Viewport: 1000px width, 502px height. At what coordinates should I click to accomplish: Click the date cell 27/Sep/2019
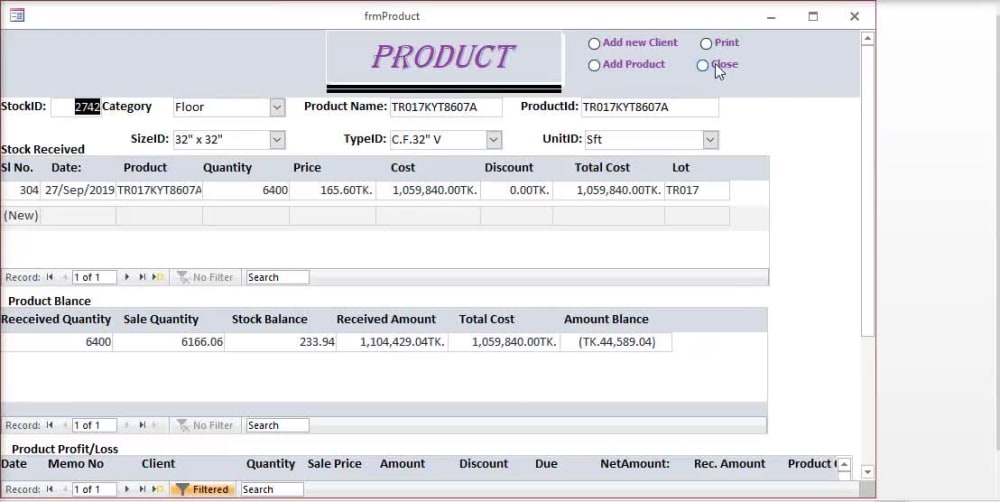click(x=78, y=190)
